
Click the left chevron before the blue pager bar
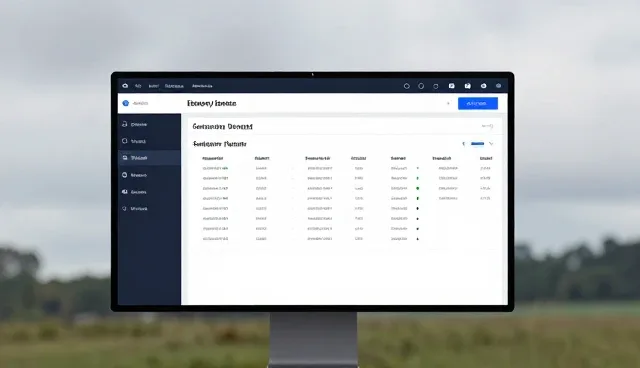pos(463,144)
